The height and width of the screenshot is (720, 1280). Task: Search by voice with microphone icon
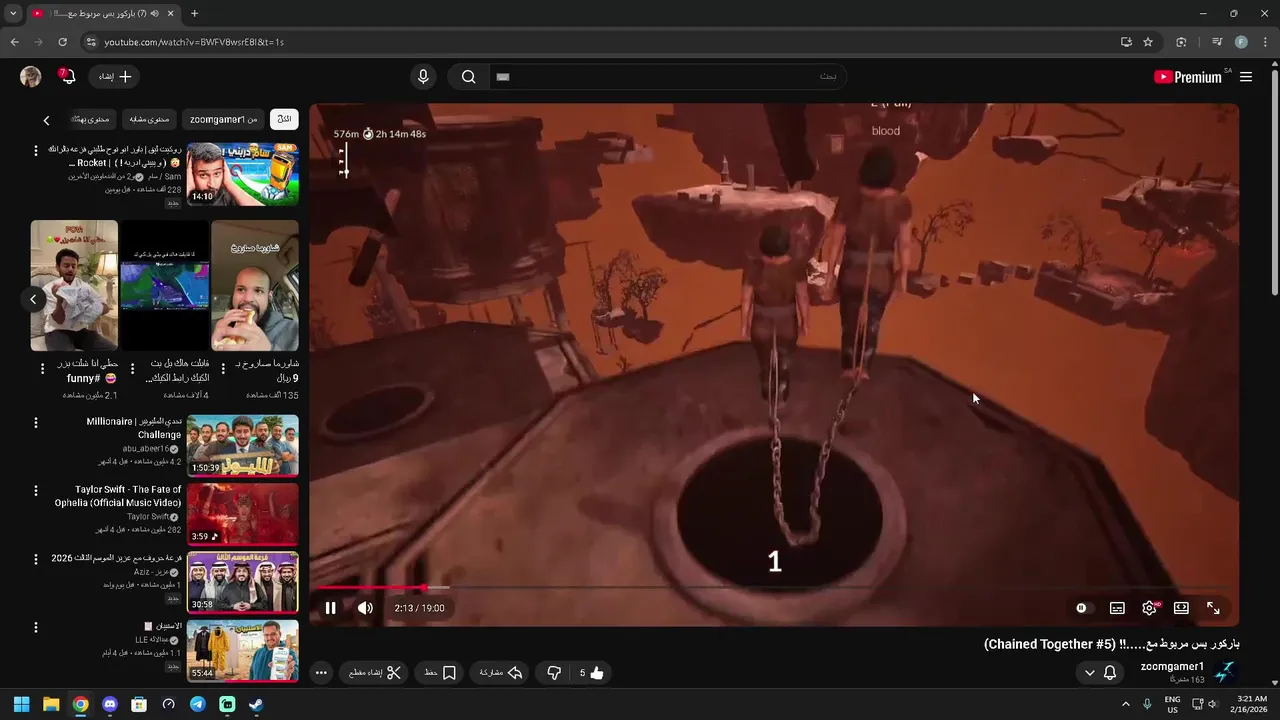[x=423, y=77]
